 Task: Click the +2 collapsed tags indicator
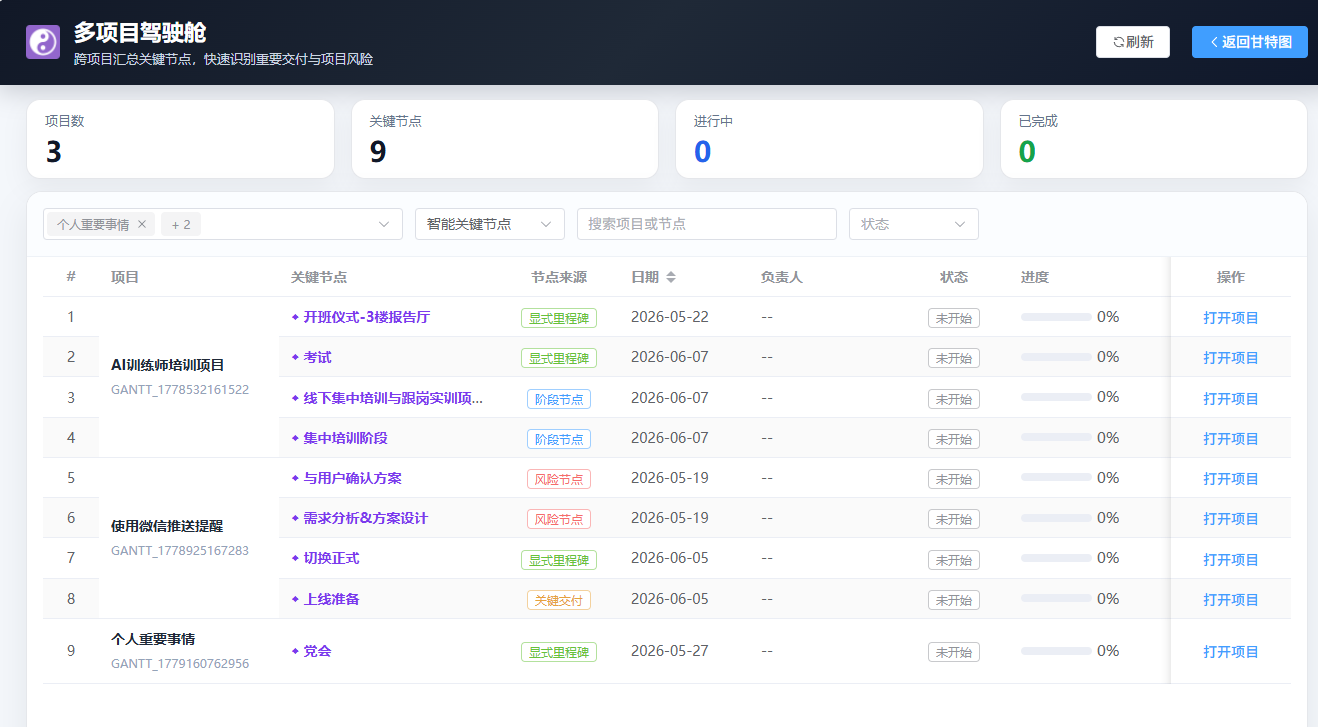click(181, 224)
